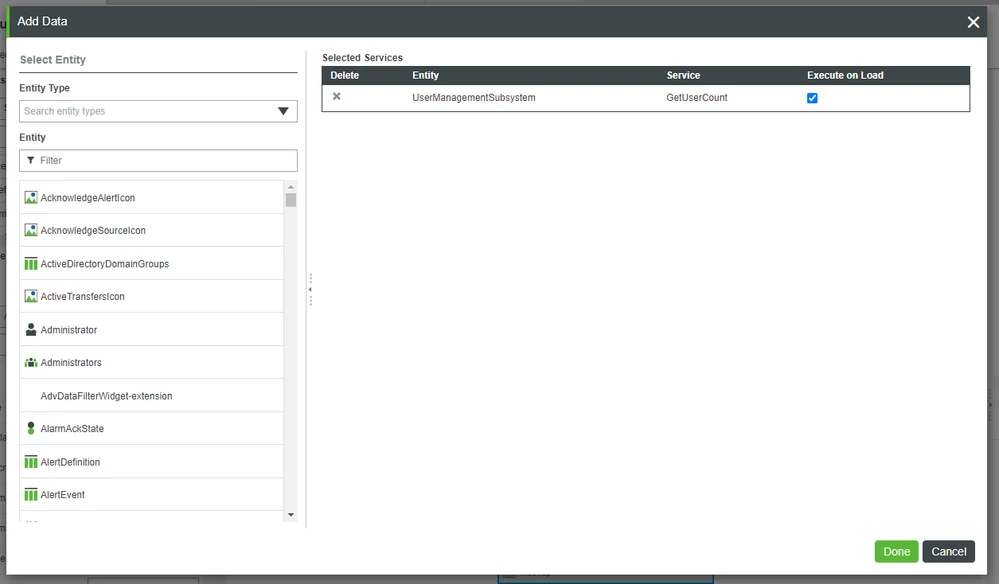This screenshot has width=999, height=584.
Task: Select AdvDataFilterWidget-extension entity
Action: 152,395
